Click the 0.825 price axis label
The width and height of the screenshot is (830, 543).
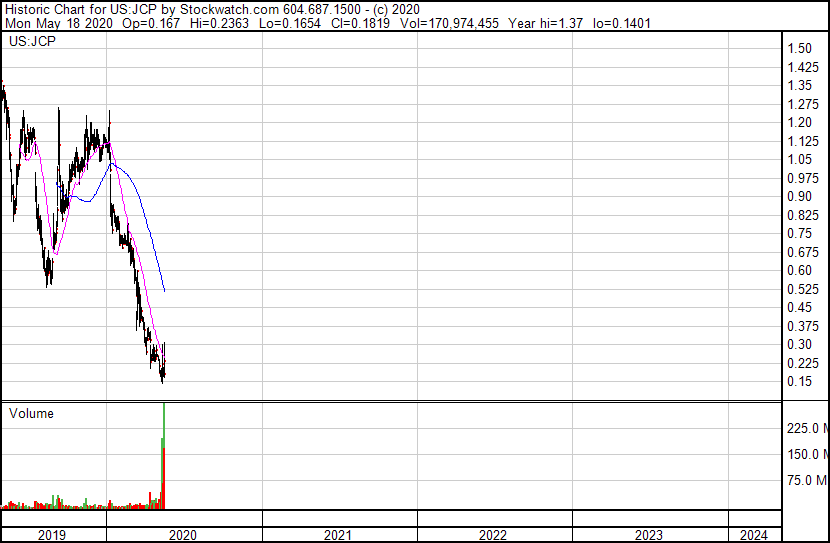803,215
